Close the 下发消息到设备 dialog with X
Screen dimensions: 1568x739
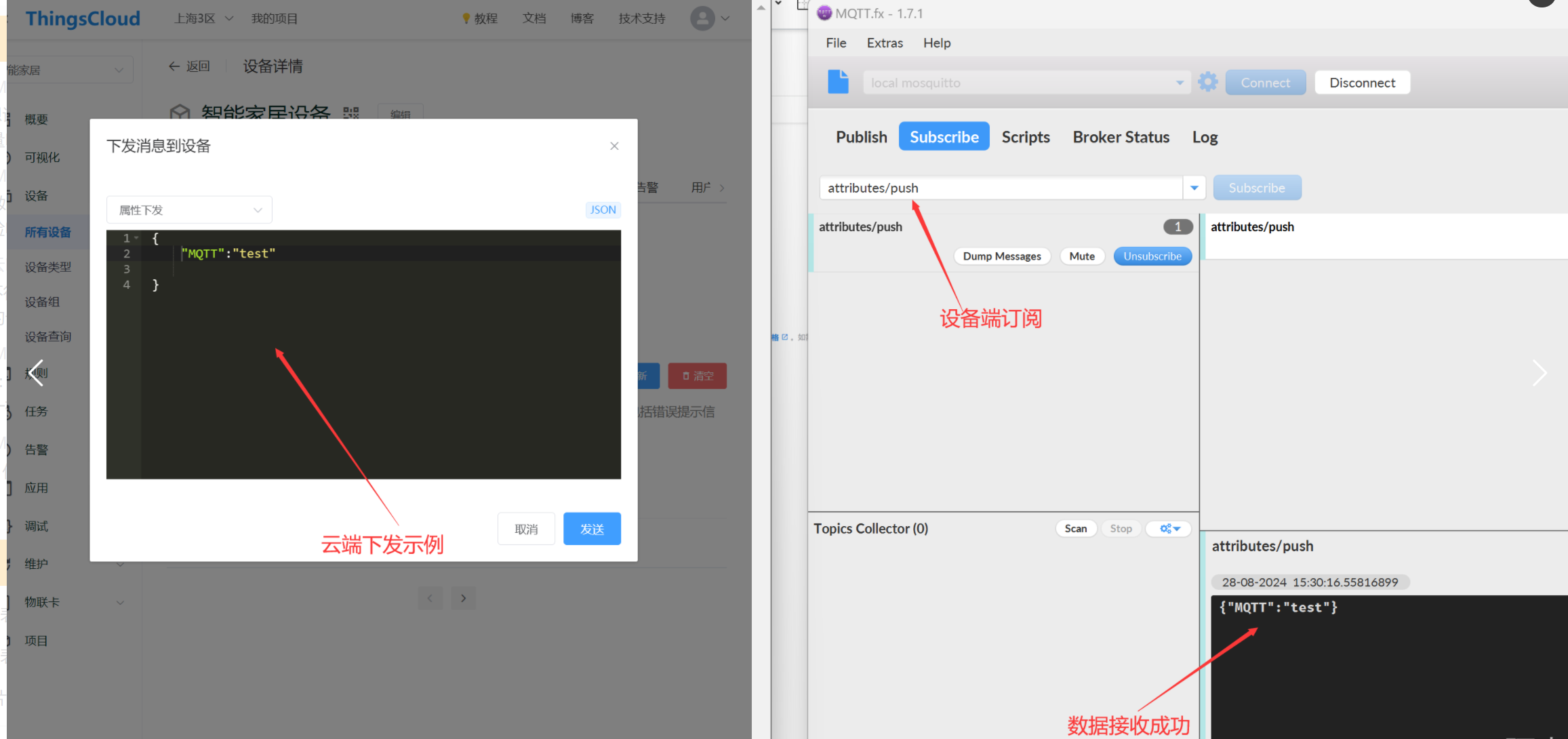click(614, 146)
